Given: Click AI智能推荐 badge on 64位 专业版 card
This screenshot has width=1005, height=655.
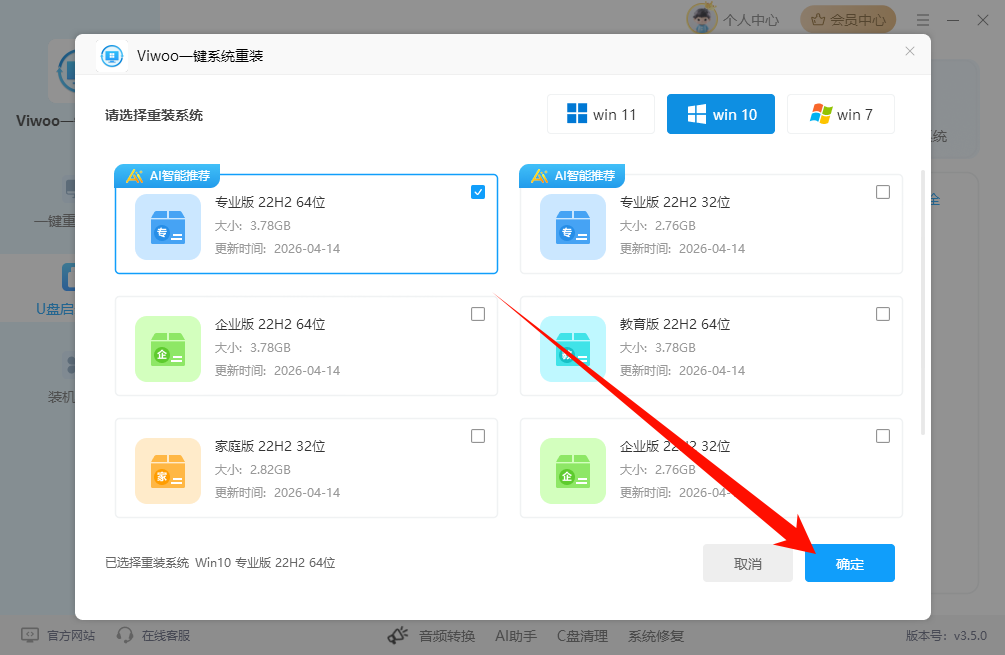Looking at the screenshot, I should (167, 176).
